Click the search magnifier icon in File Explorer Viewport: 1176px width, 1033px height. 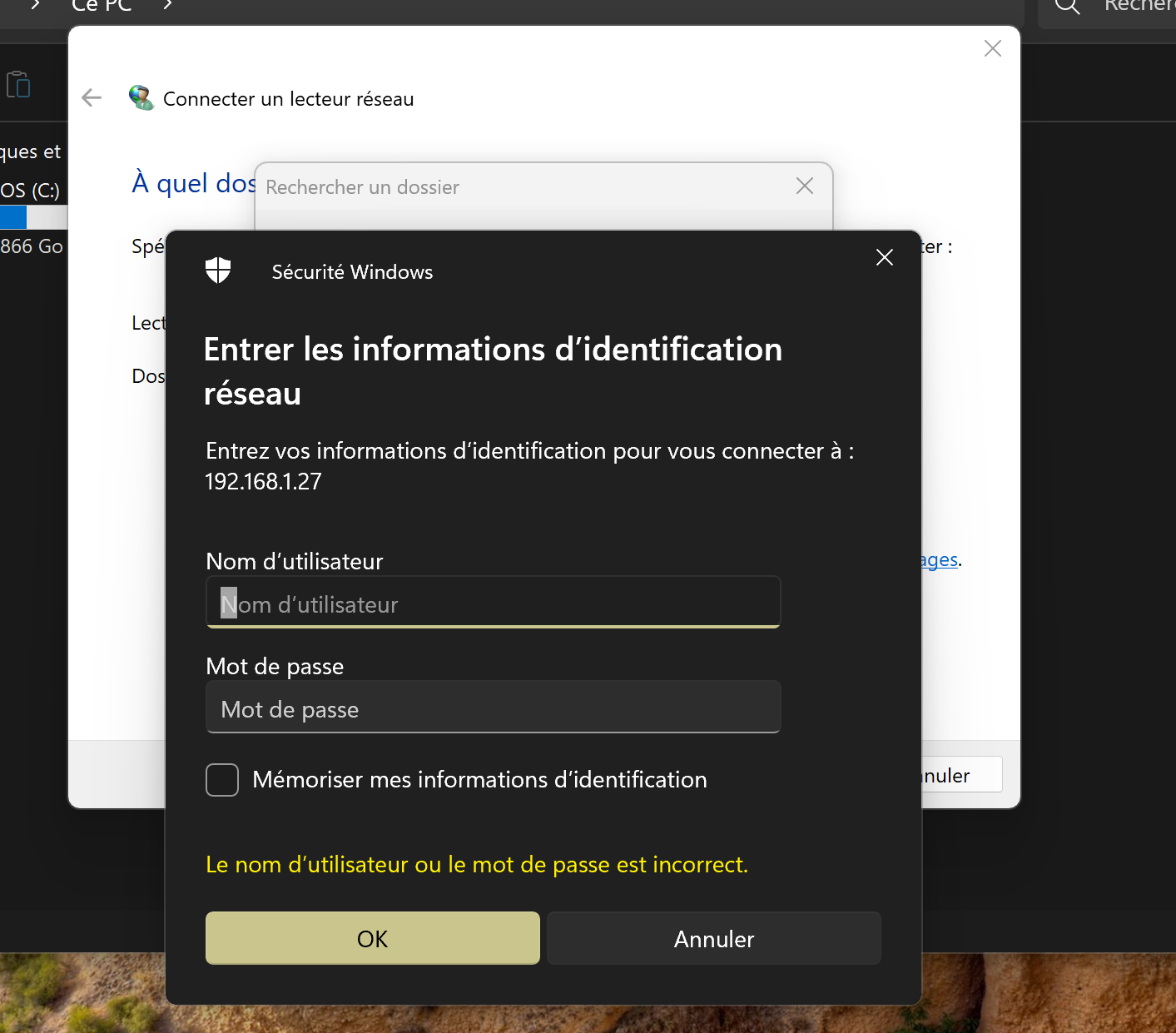[1067, 5]
